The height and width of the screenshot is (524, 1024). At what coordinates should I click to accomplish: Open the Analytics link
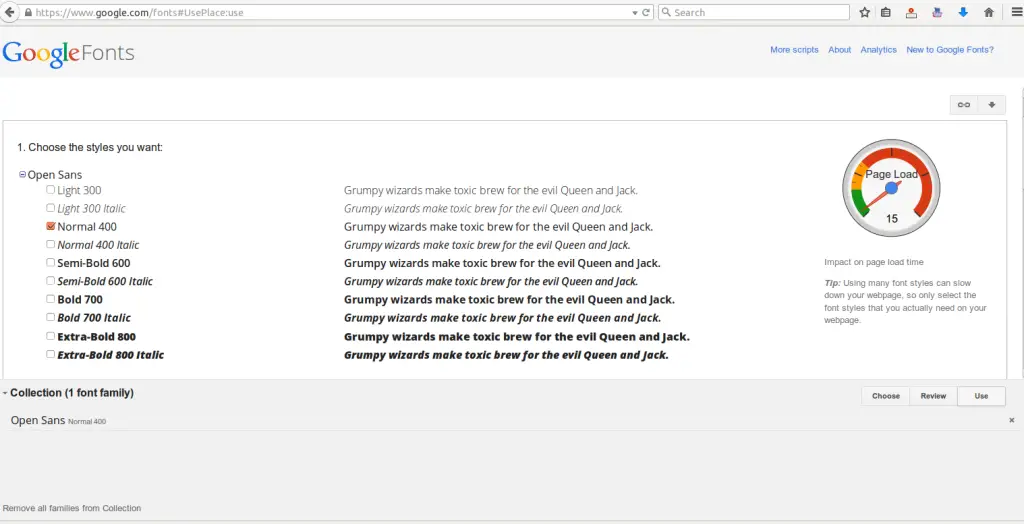click(878, 50)
